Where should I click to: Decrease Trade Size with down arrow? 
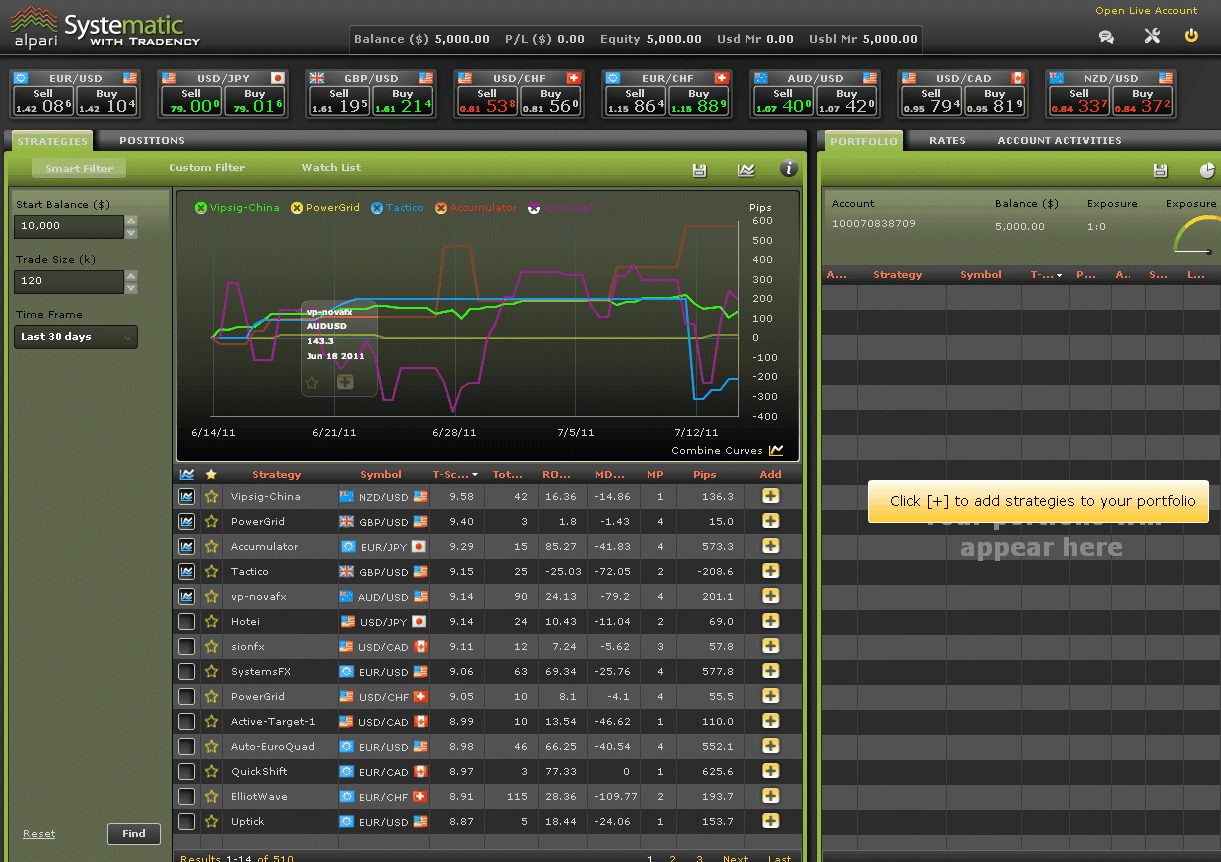[x=131, y=288]
